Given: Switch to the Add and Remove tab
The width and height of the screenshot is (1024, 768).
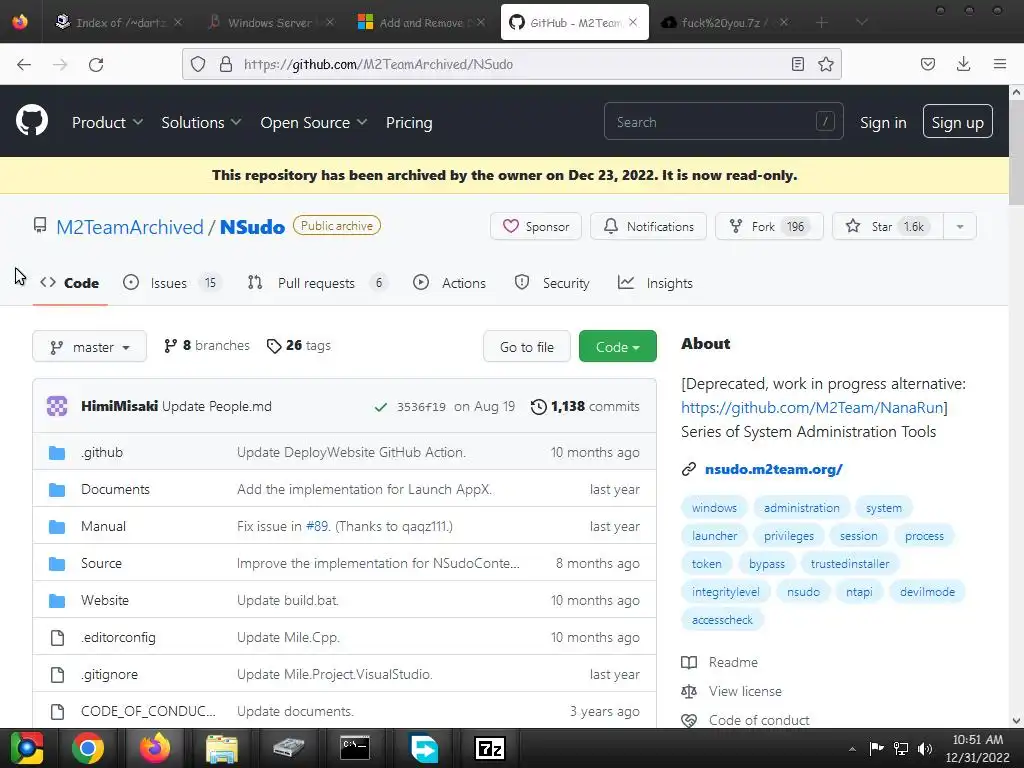Looking at the screenshot, I should point(421,23).
